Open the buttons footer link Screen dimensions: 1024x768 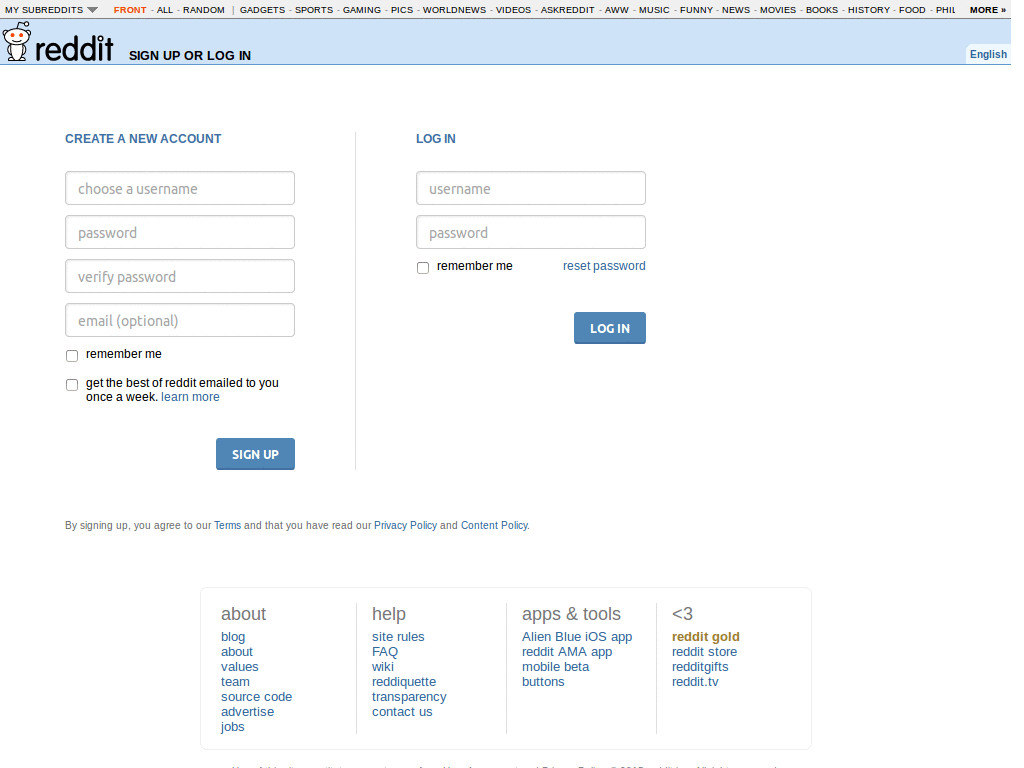coord(543,682)
